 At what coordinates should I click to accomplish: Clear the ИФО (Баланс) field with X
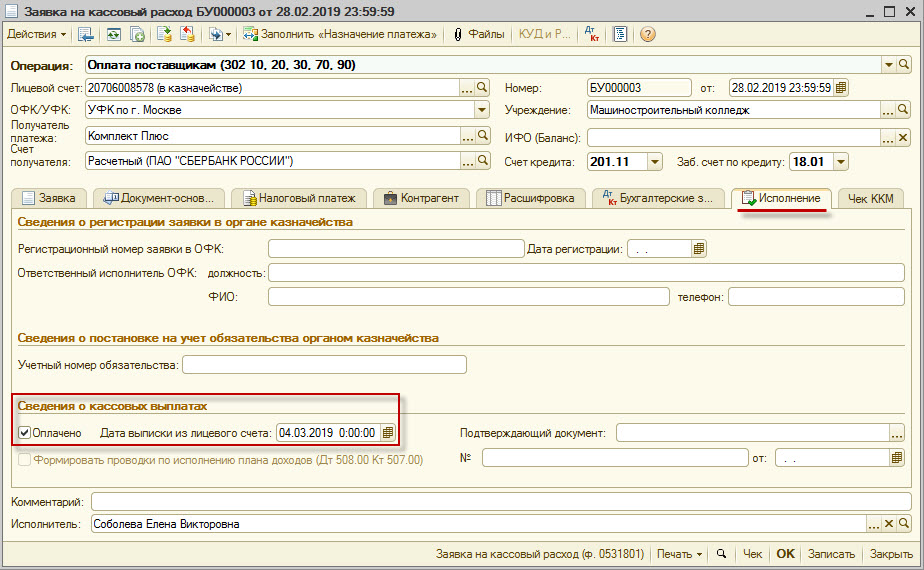(903, 138)
